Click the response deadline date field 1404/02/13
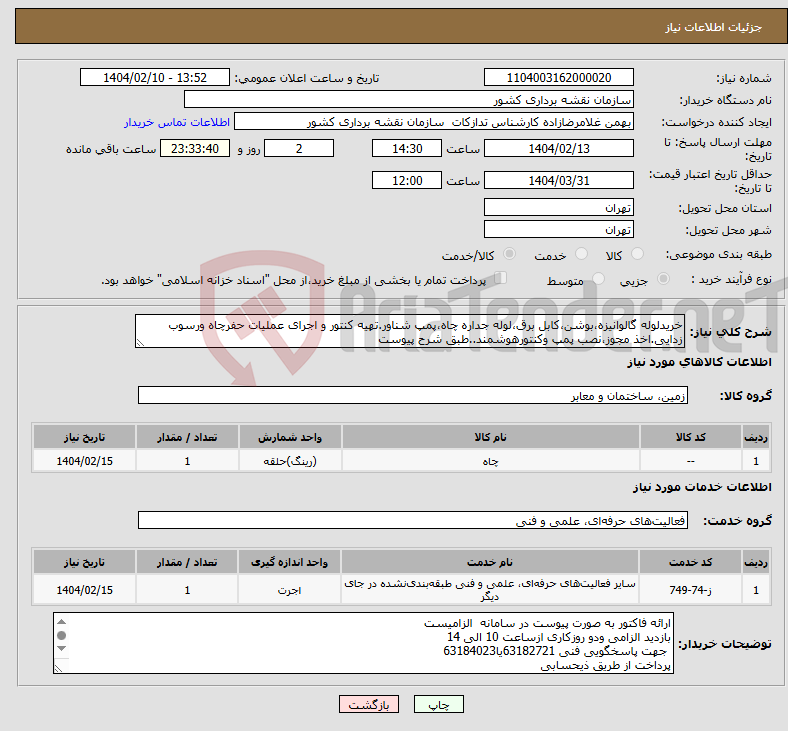 point(558,148)
